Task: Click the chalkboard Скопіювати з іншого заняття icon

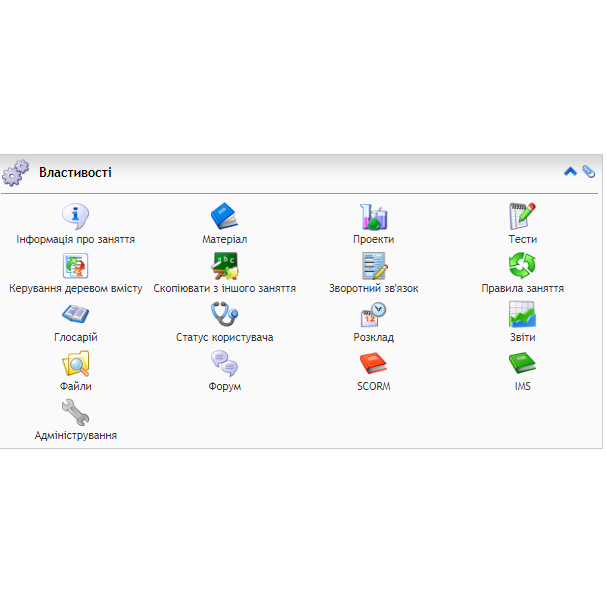Action: pos(225,265)
